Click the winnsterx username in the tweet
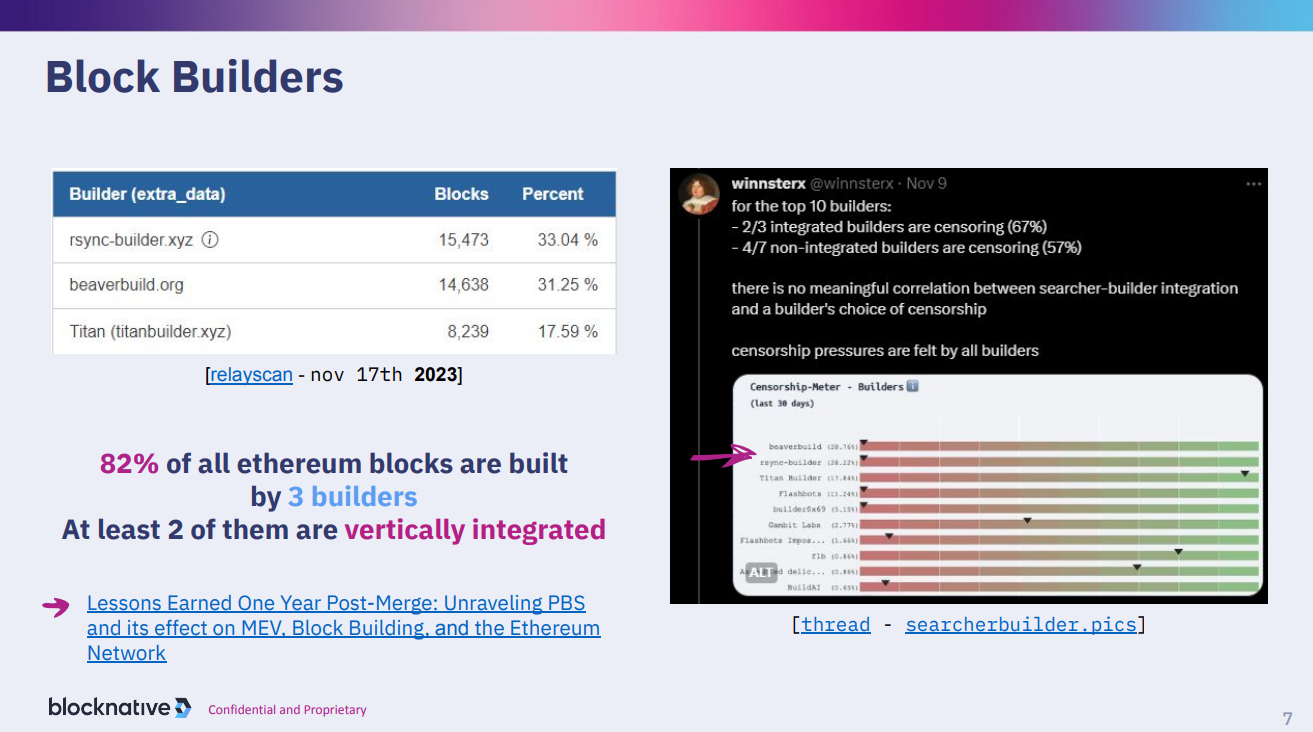This screenshot has width=1313, height=732. point(768,184)
